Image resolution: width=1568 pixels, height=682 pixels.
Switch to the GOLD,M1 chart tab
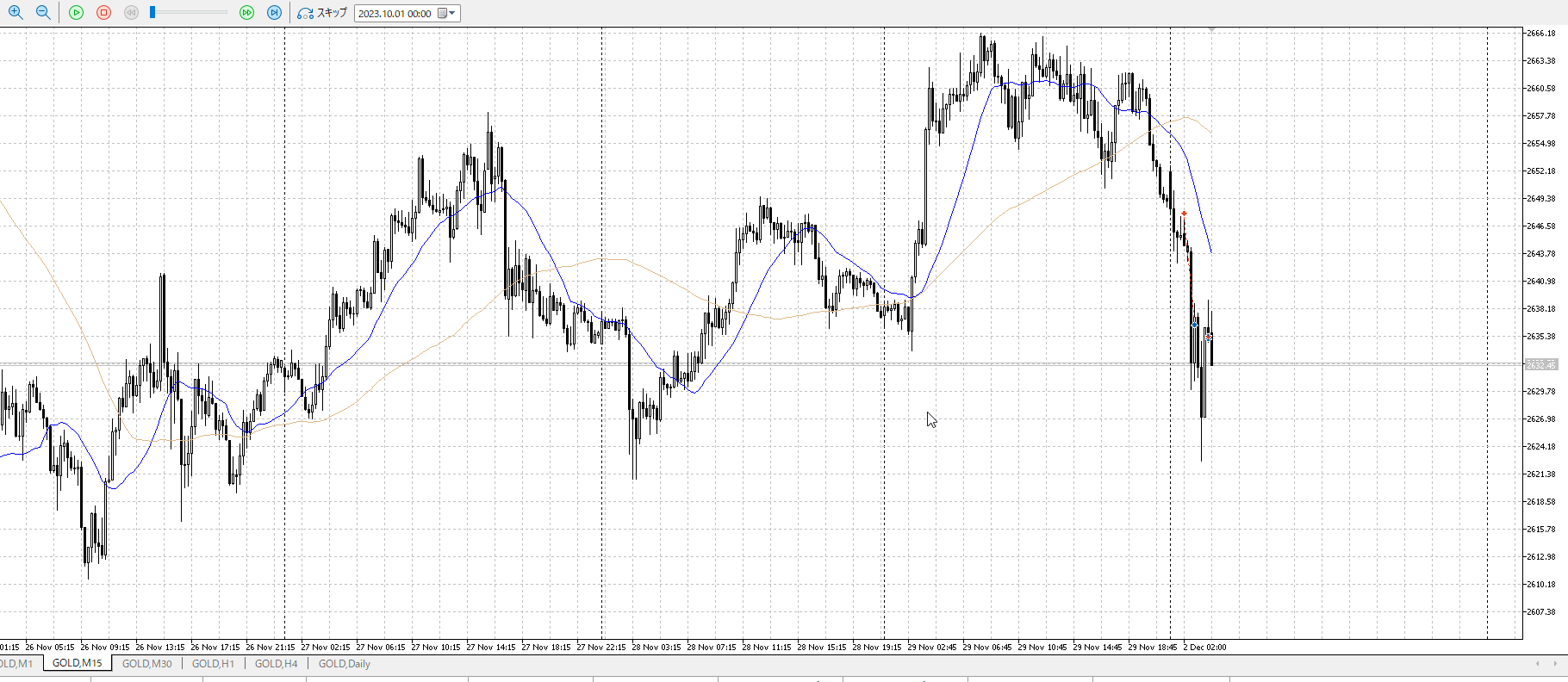coord(16,664)
